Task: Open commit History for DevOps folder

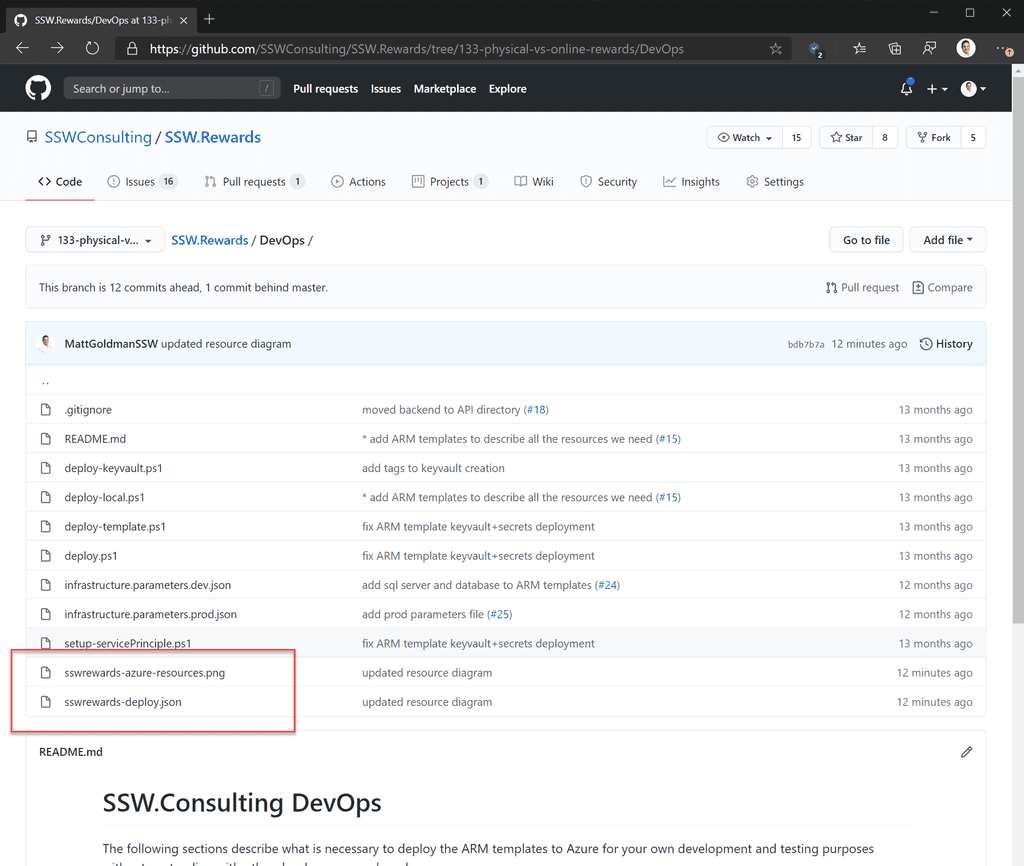Action: coord(945,343)
